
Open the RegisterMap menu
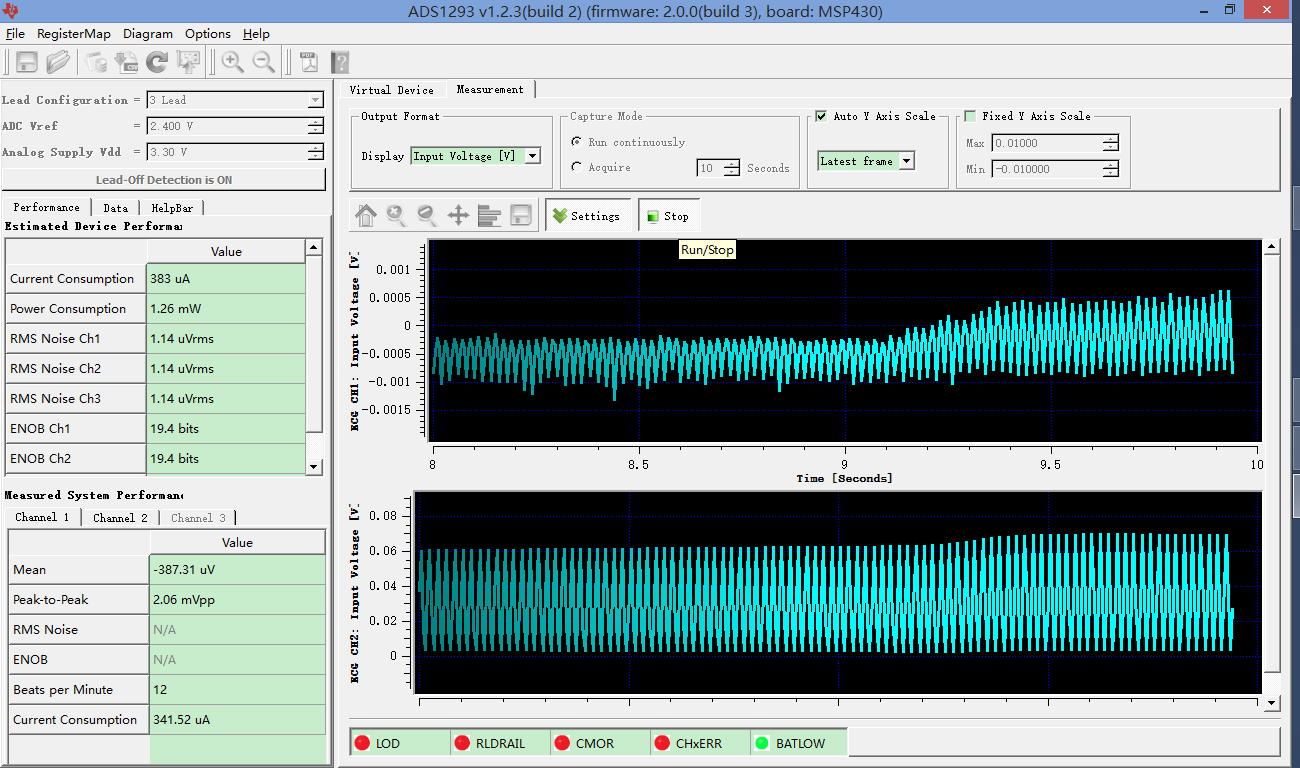click(73, 33)
